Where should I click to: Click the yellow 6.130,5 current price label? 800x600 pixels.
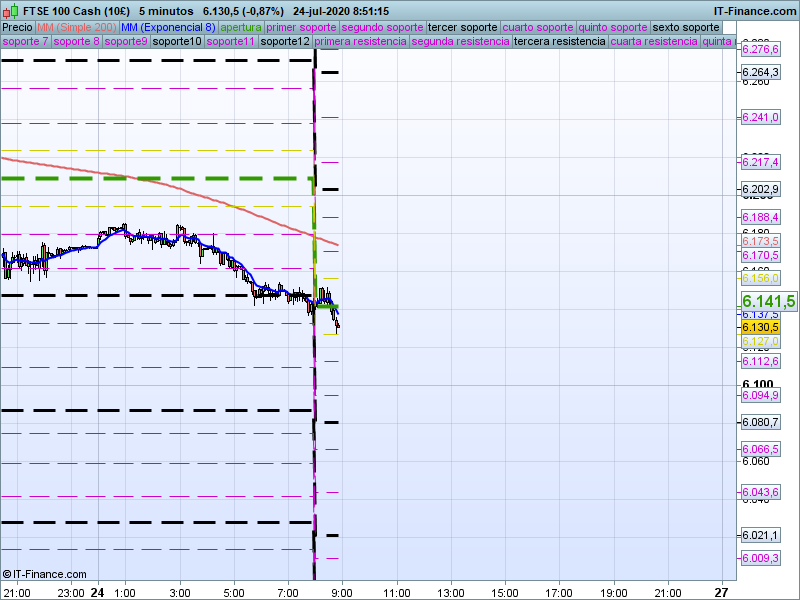point(760,327)
